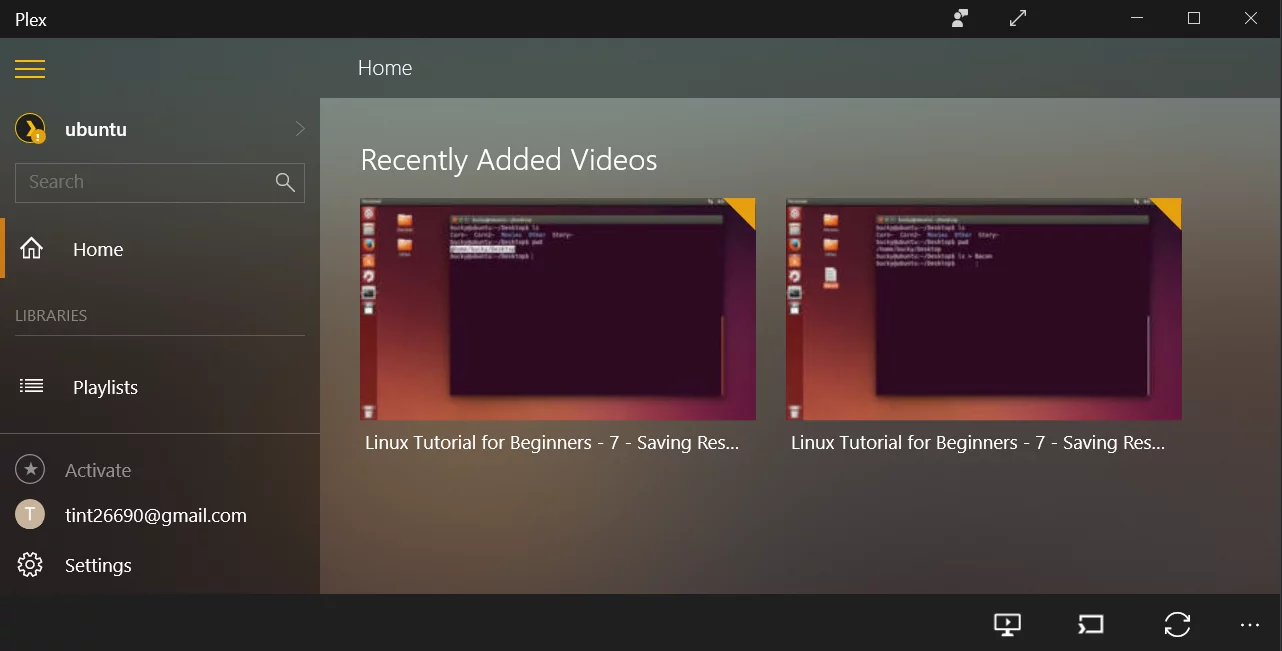The height and width of the screenshot is (651, 1282).
Task: Select the ubuntu server name
Action: [x=96, y=129]
